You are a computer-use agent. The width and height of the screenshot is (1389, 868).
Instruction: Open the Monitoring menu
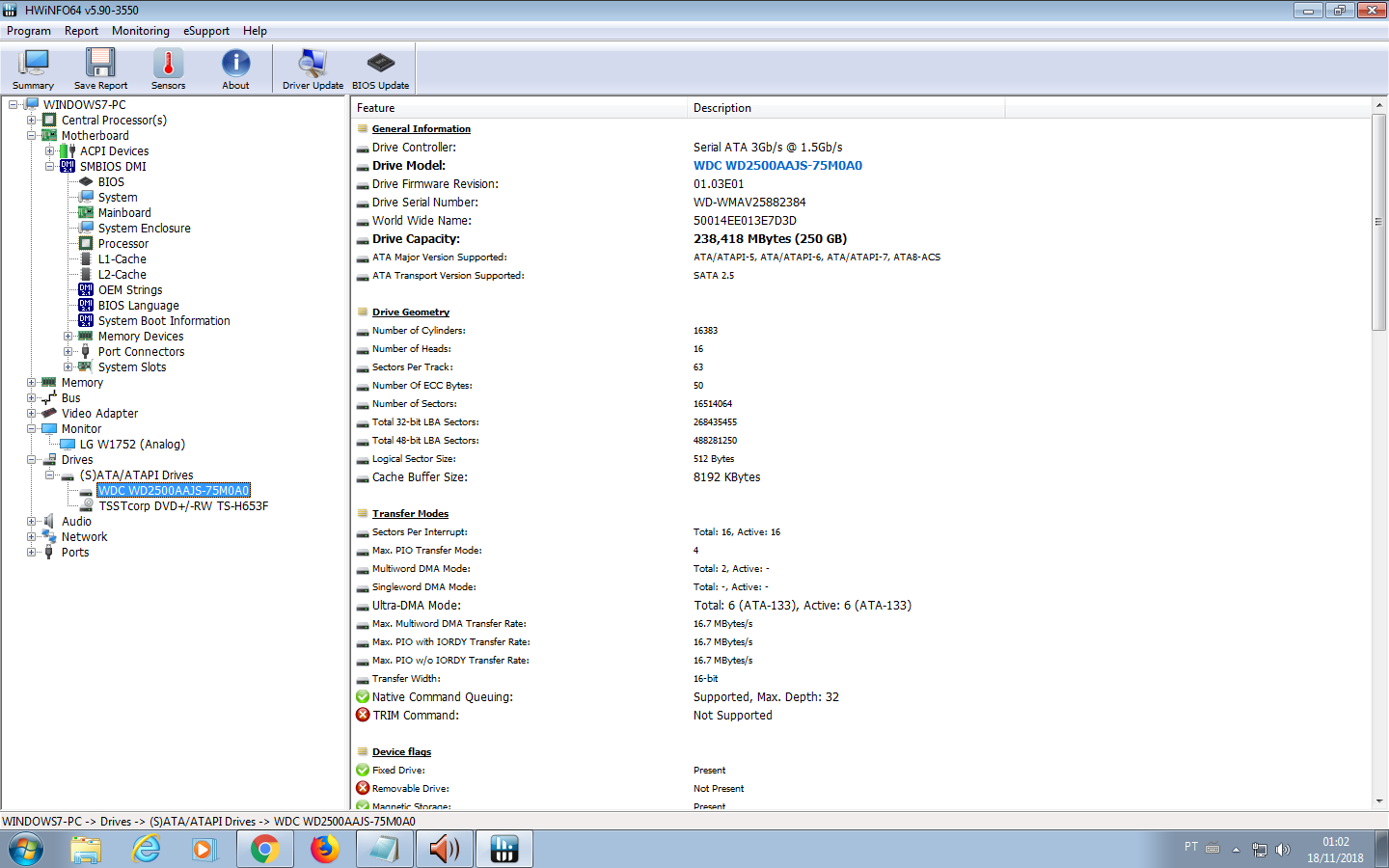click(x=141, y=31)
